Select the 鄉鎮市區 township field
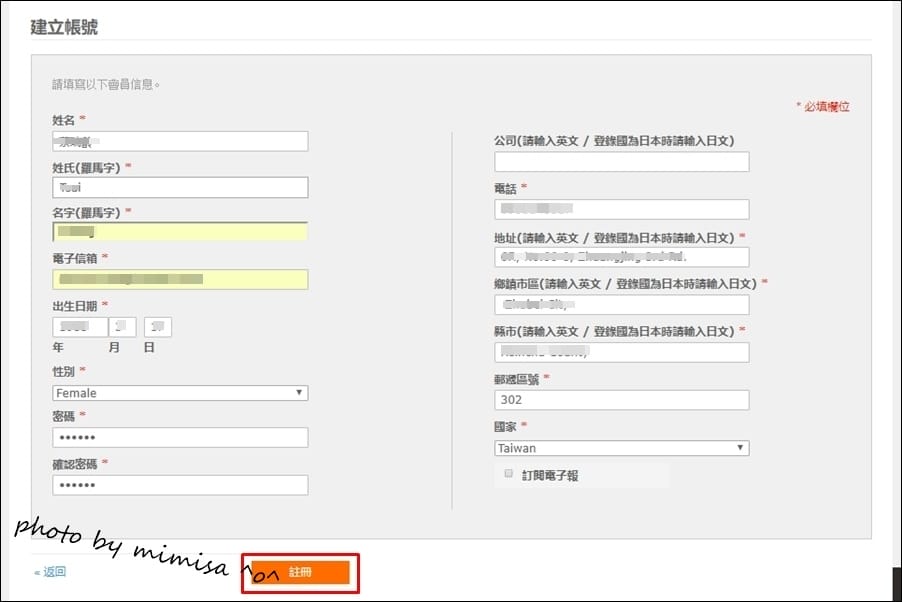 (621, 303)
